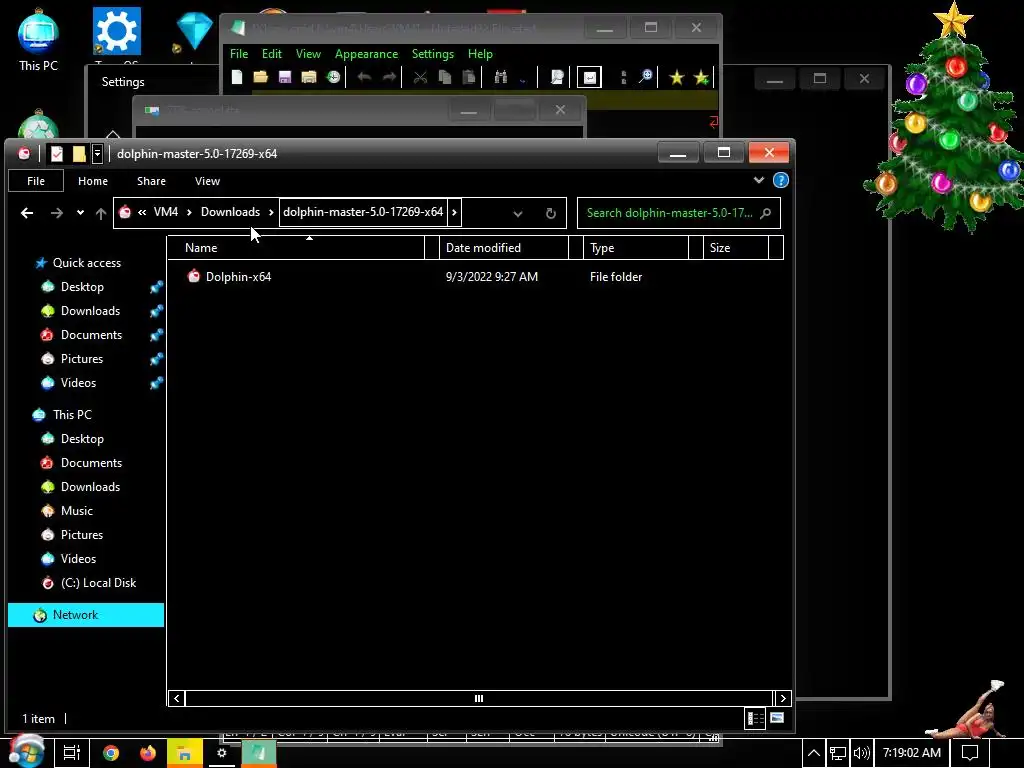The image size is (1024, 768).
Task: Open Share tab in Explorer ribbon
Action: pos(151,181)
